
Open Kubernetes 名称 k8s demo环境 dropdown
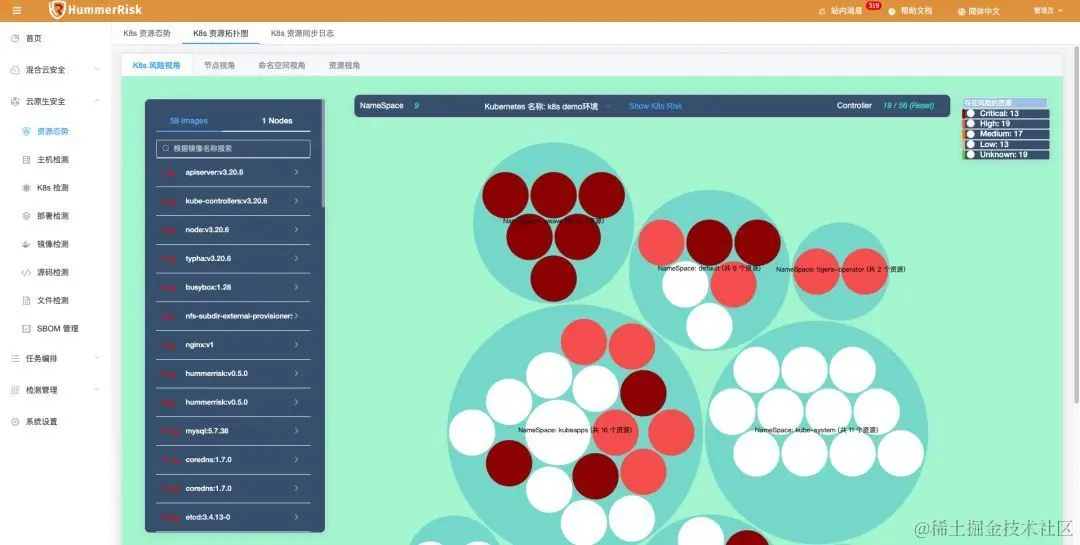[548, 106]
